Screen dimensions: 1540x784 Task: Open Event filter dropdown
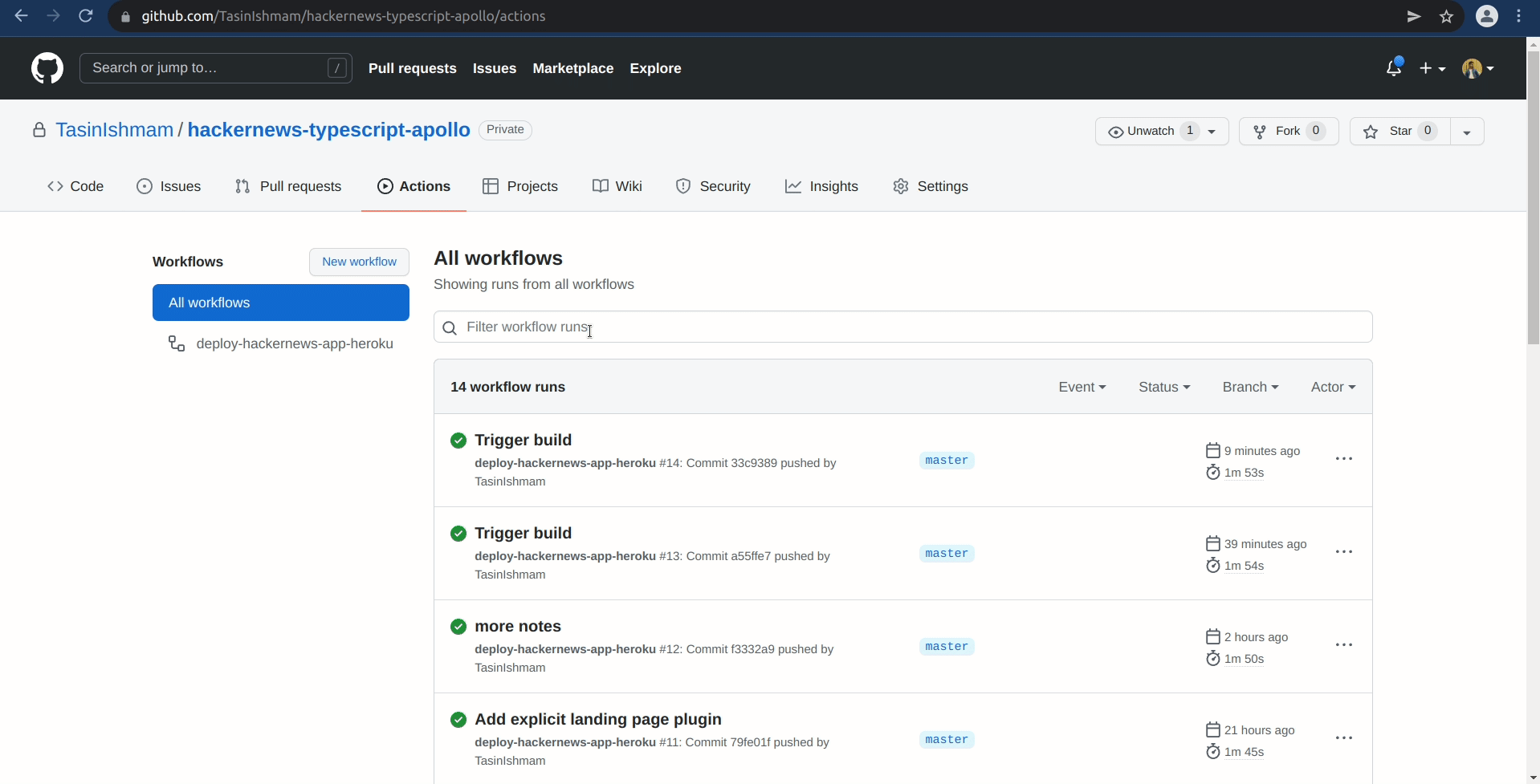(1082, 387)
